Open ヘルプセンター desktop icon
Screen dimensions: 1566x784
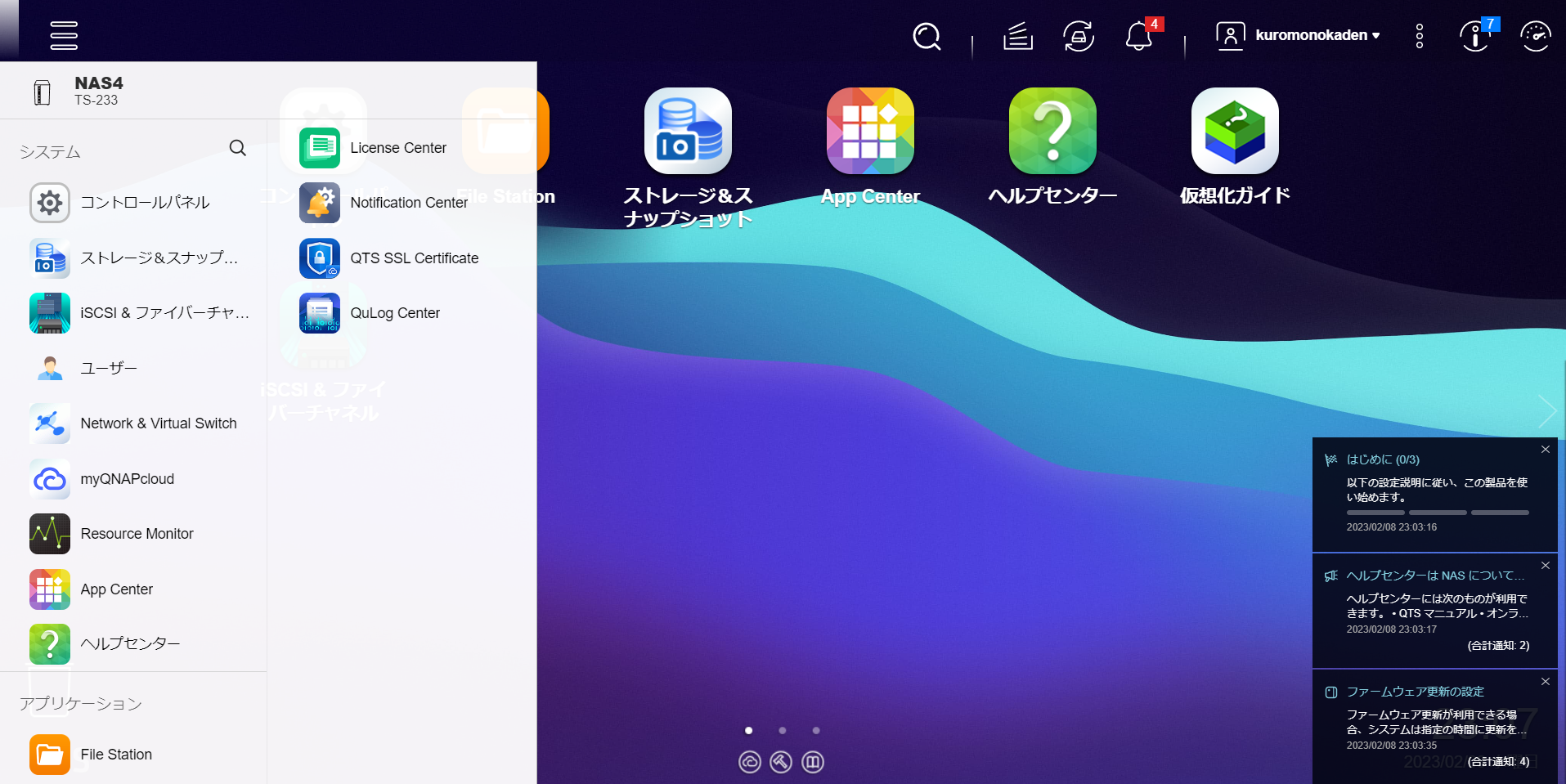pos(1052,147)
